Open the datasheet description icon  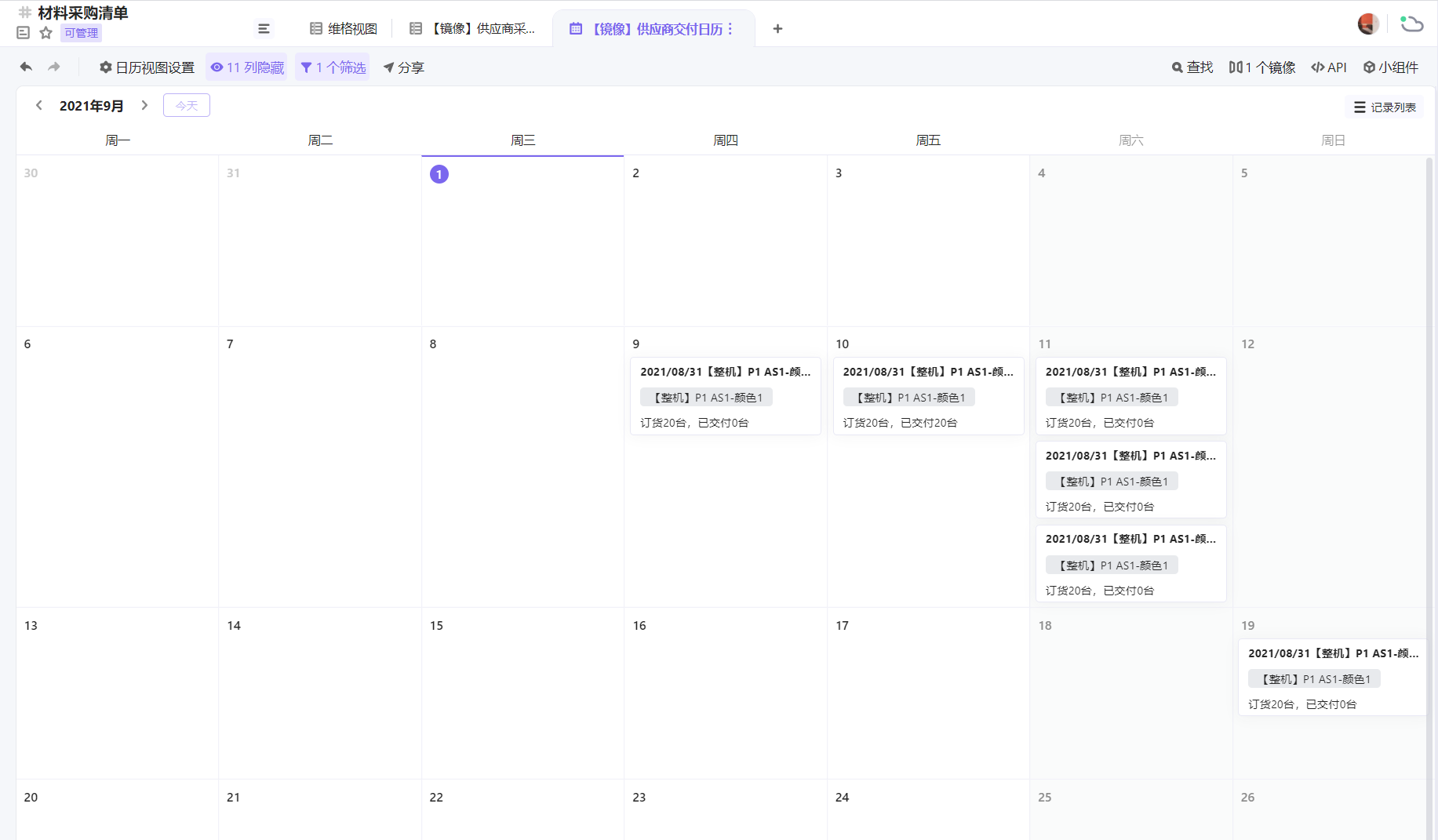[24, 33]
